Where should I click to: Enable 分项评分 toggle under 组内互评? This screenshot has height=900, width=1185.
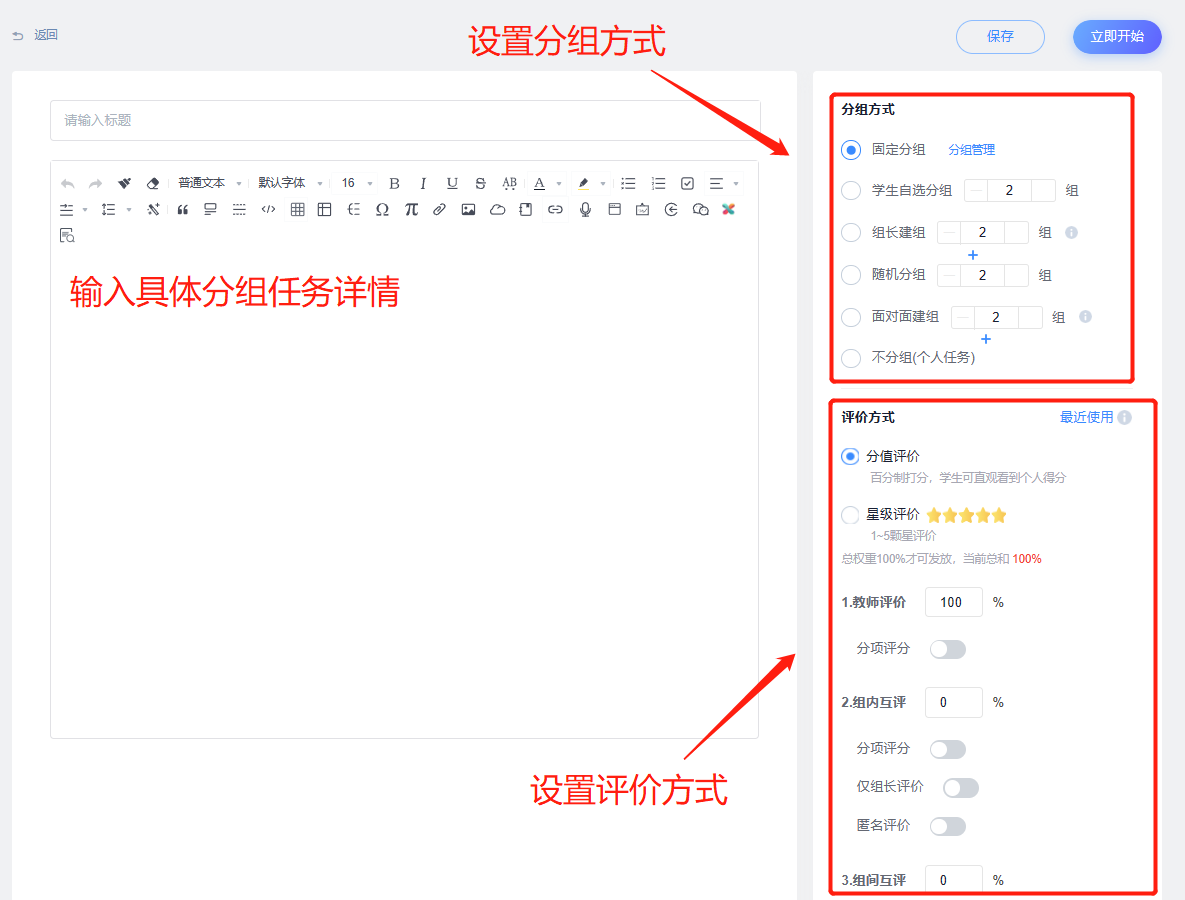pyautogui.click(x=948, y=749)
